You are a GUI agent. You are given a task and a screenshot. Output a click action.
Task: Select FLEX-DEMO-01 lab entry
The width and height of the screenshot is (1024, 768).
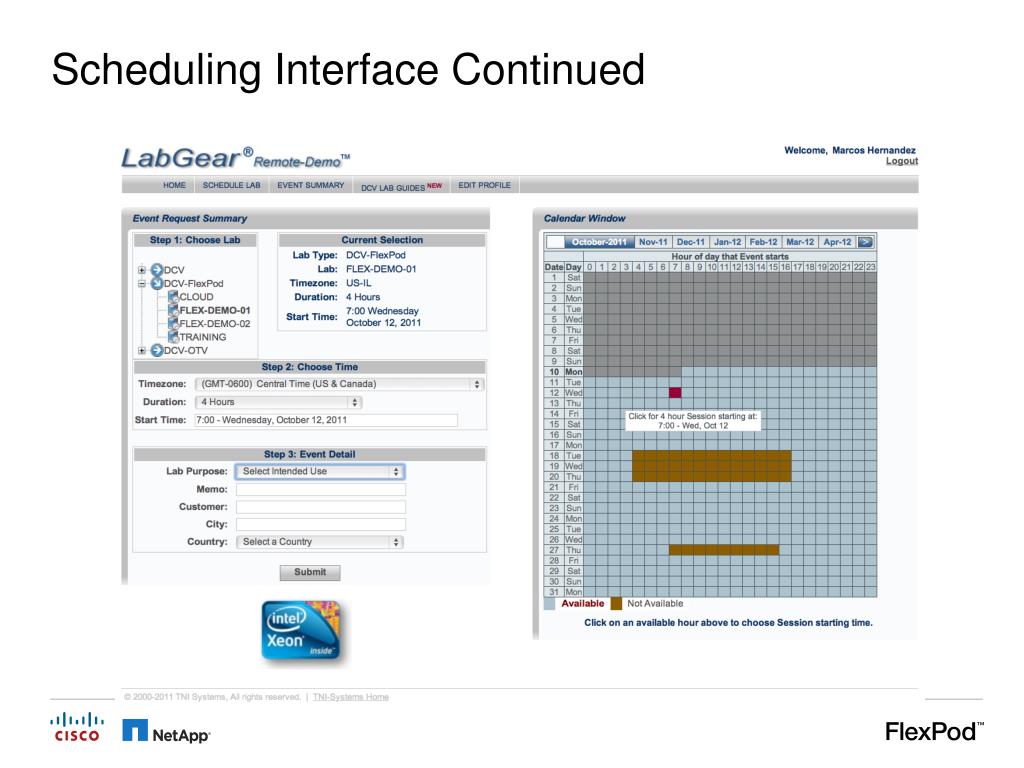point(215,310)
